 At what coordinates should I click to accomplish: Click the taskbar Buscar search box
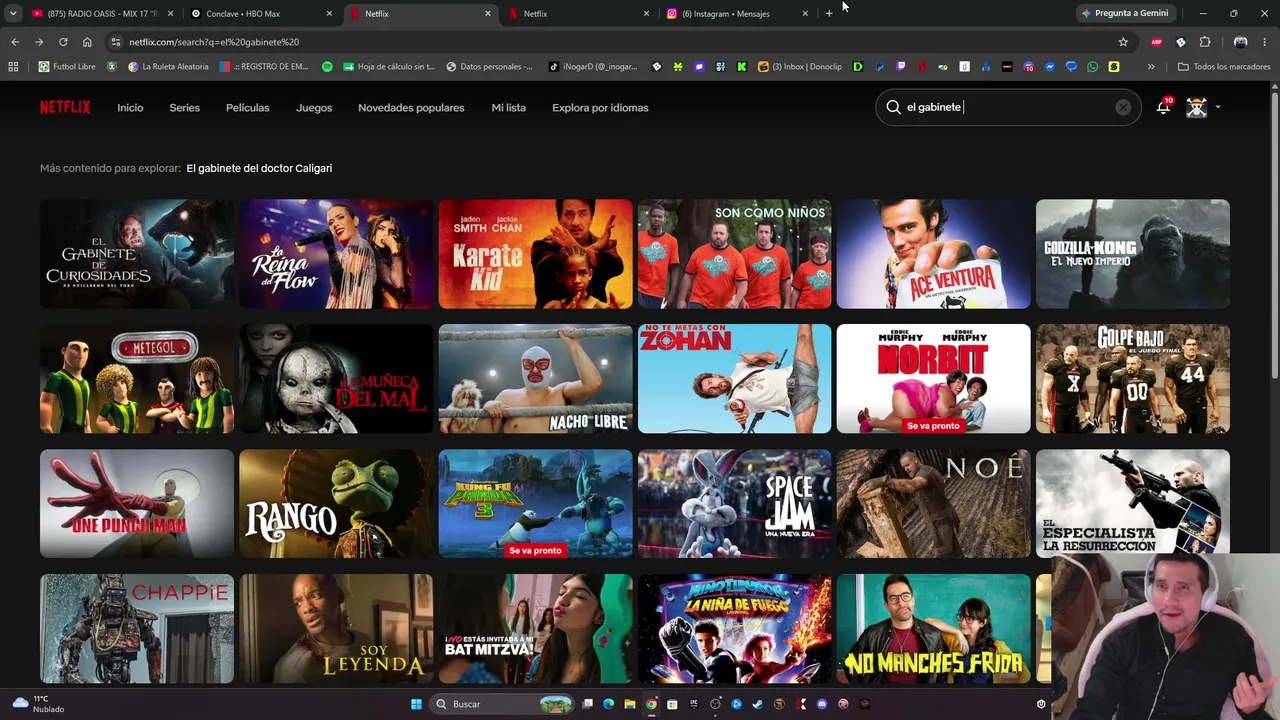click(x=503, y=704)
